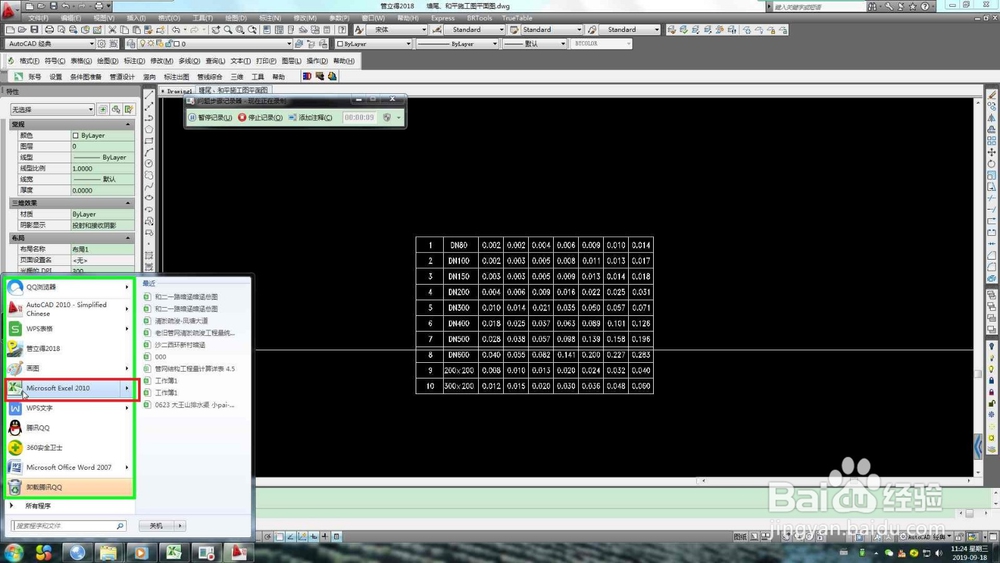Click the Excel icon on the taskbar
This screenshot has width=1000, height=563.
173,552
